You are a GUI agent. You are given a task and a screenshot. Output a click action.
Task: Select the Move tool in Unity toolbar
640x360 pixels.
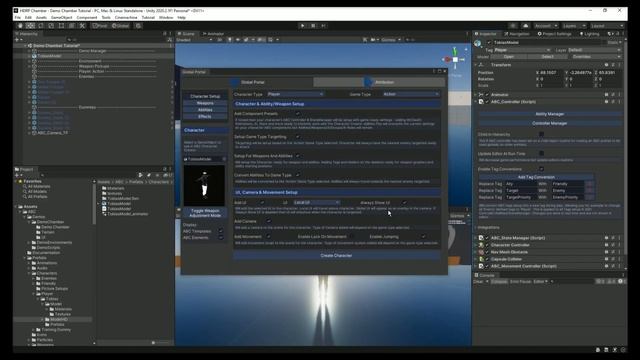[x=30, y=26]
